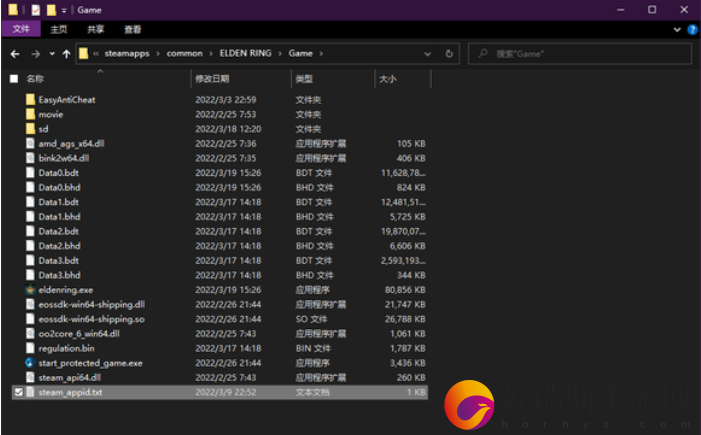
Task: Click the 3,436 KB size value
Action: [408, 363]
